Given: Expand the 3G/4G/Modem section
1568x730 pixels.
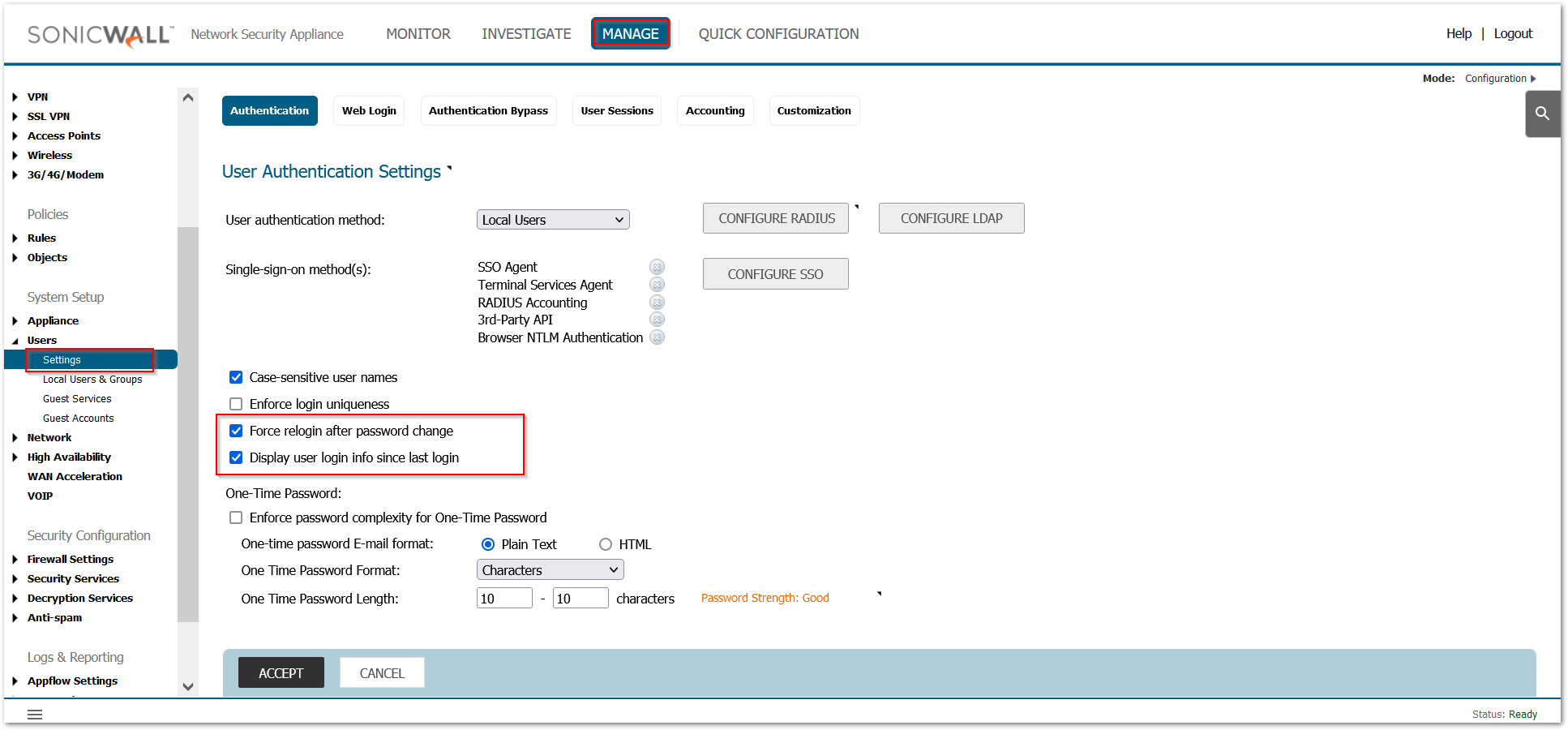Looking at the screenshot, I should (x=15, y=174).
